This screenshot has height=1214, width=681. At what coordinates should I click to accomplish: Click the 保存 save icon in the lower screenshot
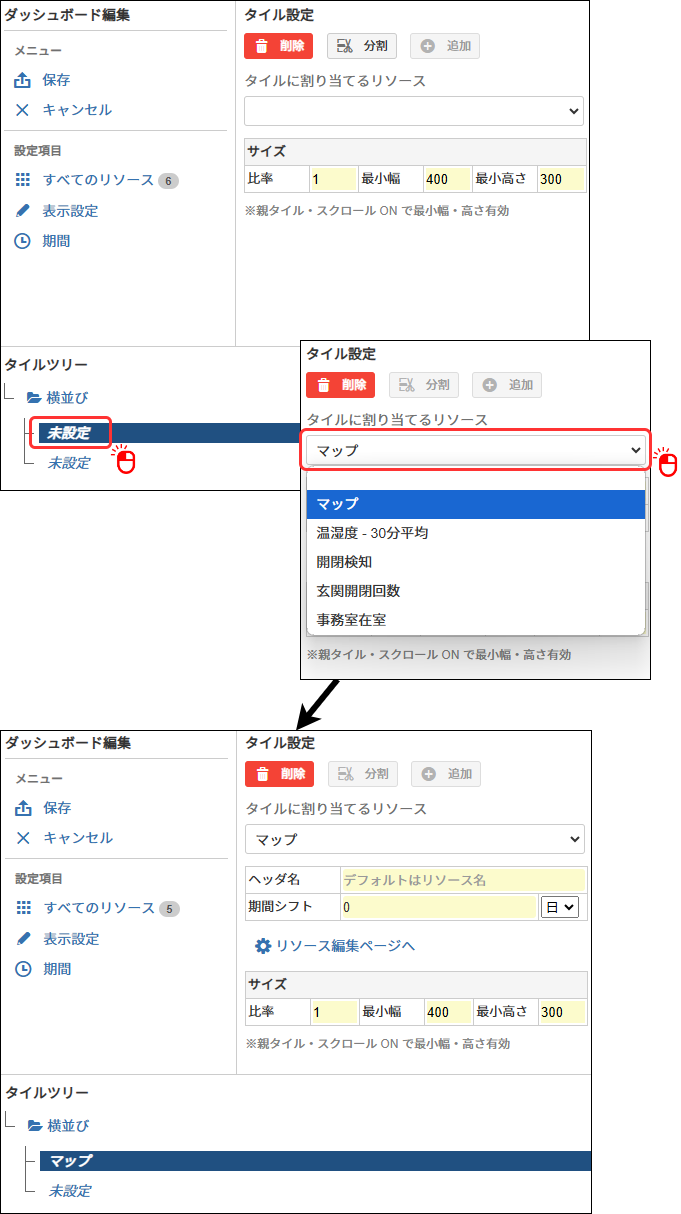coord(24,809)
